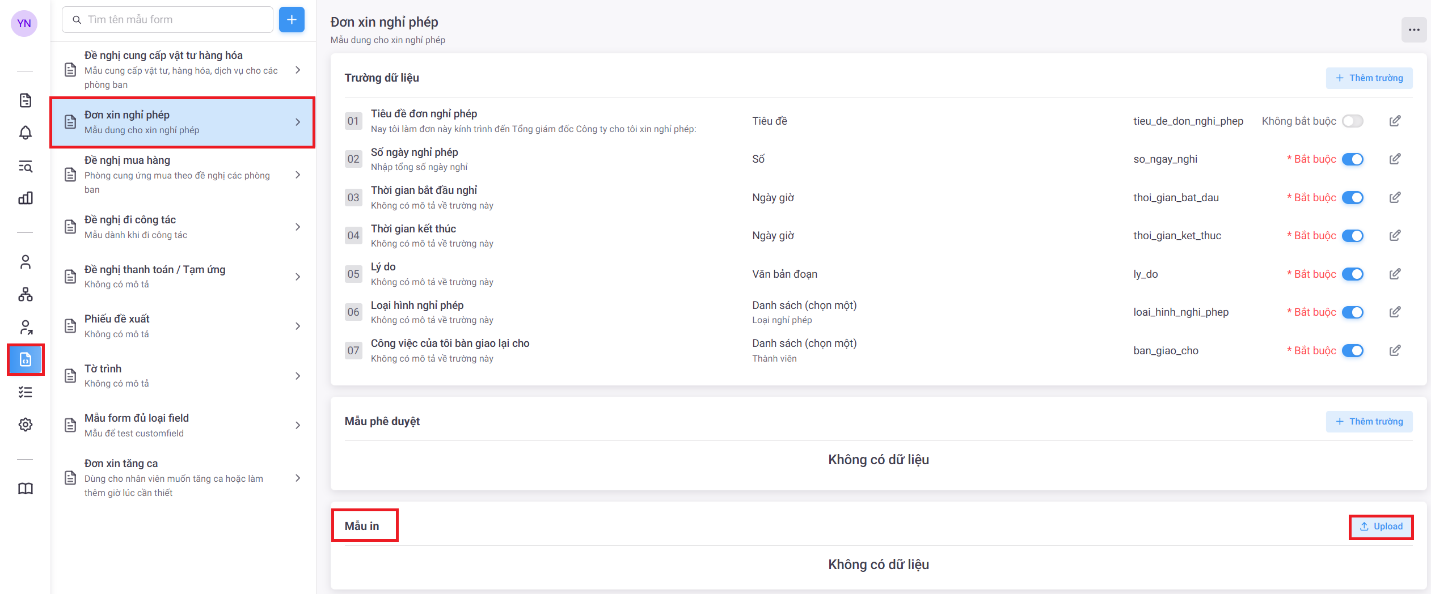Expand the 'Tờ trình' chevron arrow
This screenshot has height=594, width=1431.
pos(298,376)
